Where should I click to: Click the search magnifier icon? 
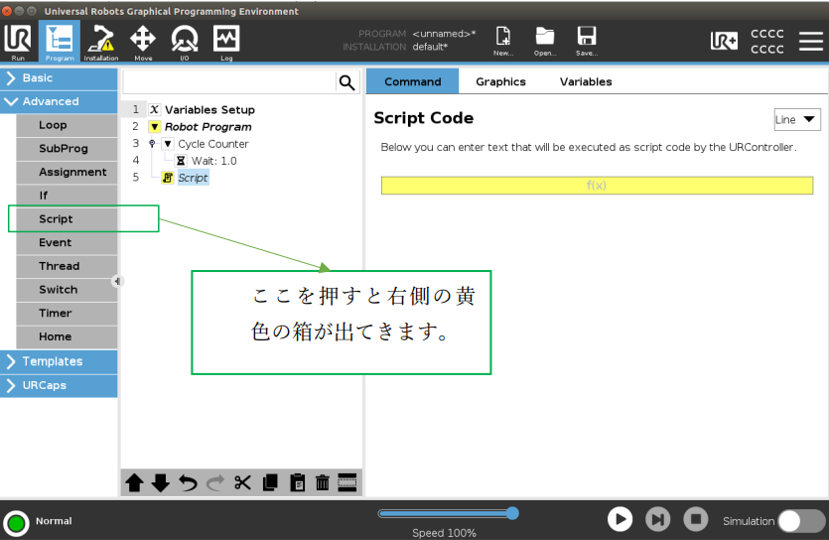(x=347, y=83)
